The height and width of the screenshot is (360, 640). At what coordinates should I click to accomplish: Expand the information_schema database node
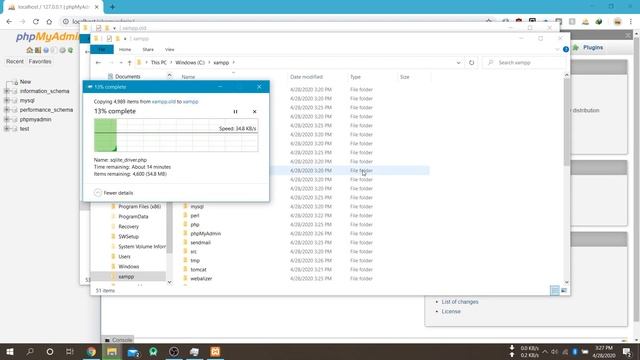6,91
